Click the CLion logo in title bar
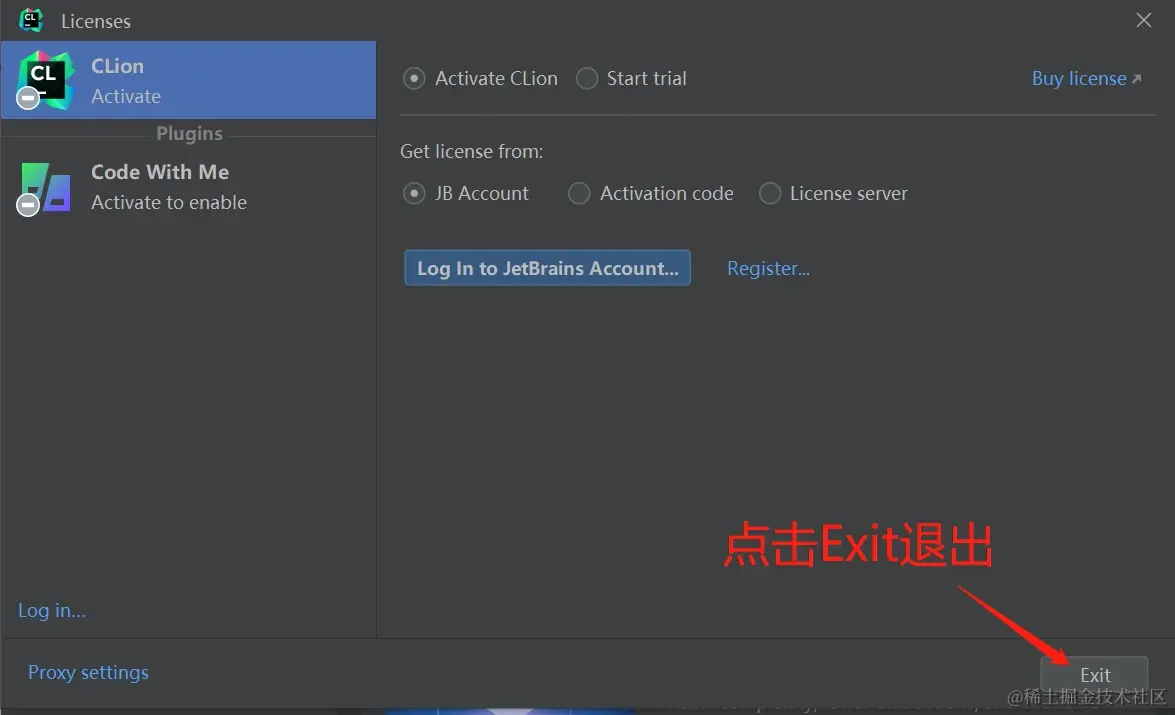 pos(31,20)
